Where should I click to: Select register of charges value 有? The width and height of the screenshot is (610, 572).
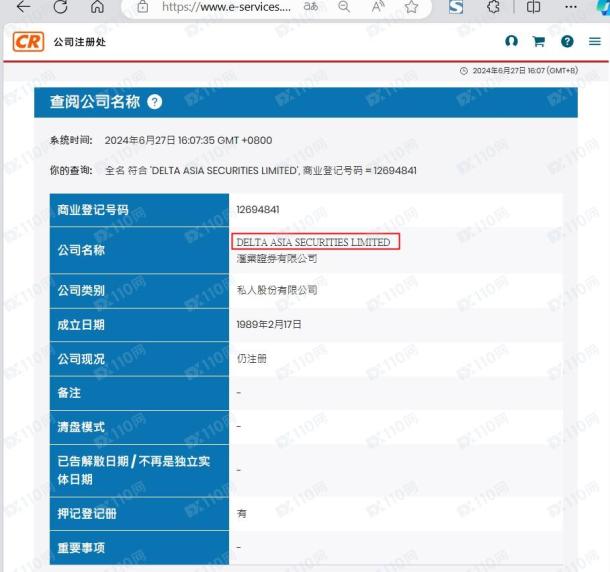pos(242,514)
